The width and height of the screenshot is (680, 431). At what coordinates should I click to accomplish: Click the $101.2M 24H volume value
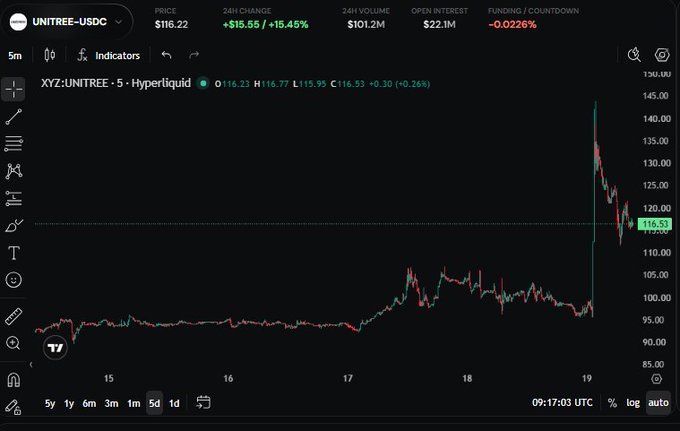pyautogui.click(x=366, y=24)
